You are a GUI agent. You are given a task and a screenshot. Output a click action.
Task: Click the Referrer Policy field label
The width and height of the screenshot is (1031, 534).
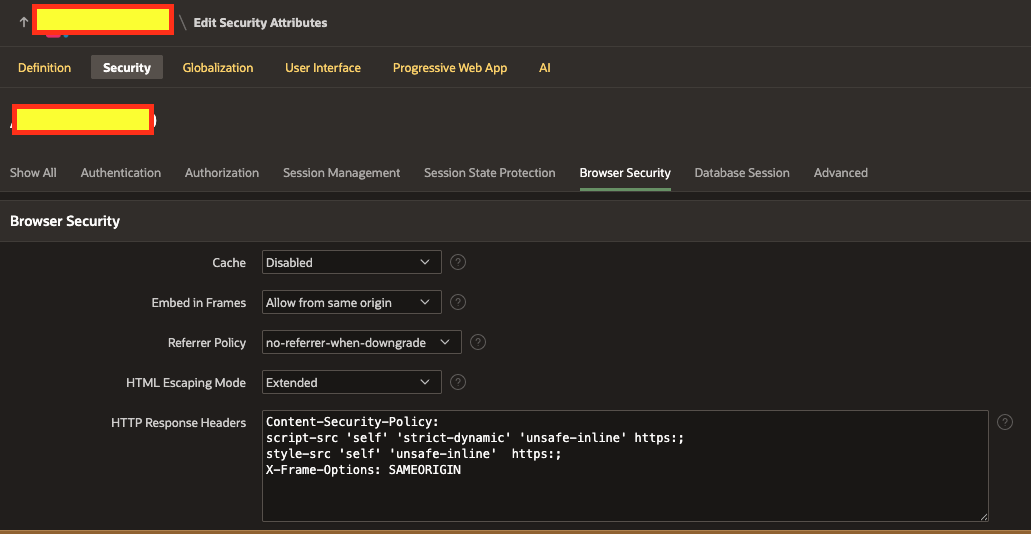[207, 342]
